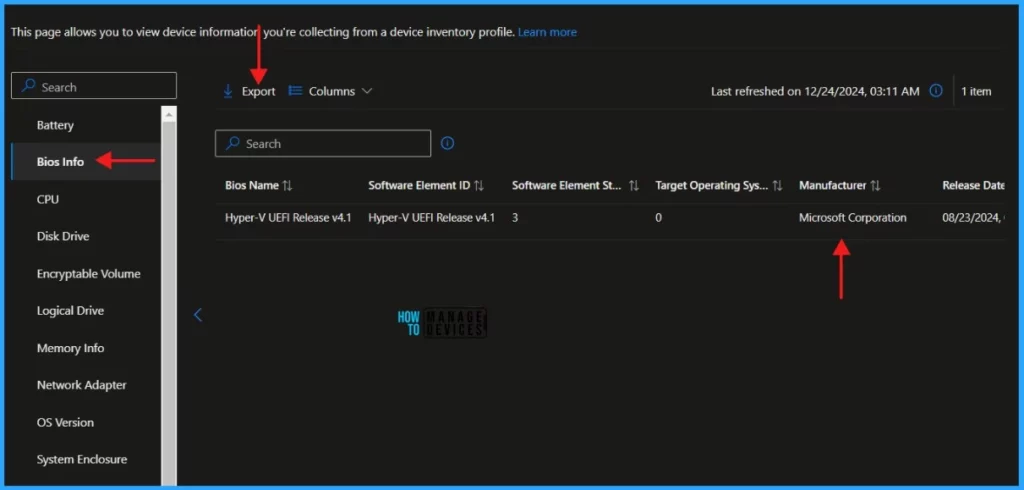
Task: Open System Enclosure category
Action: (x=82, y=459)
